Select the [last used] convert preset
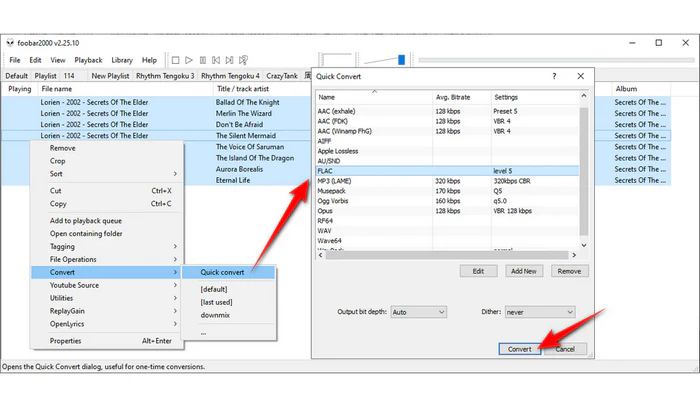Viewport: 700px width, 407px height. click(x=229, y=302)
